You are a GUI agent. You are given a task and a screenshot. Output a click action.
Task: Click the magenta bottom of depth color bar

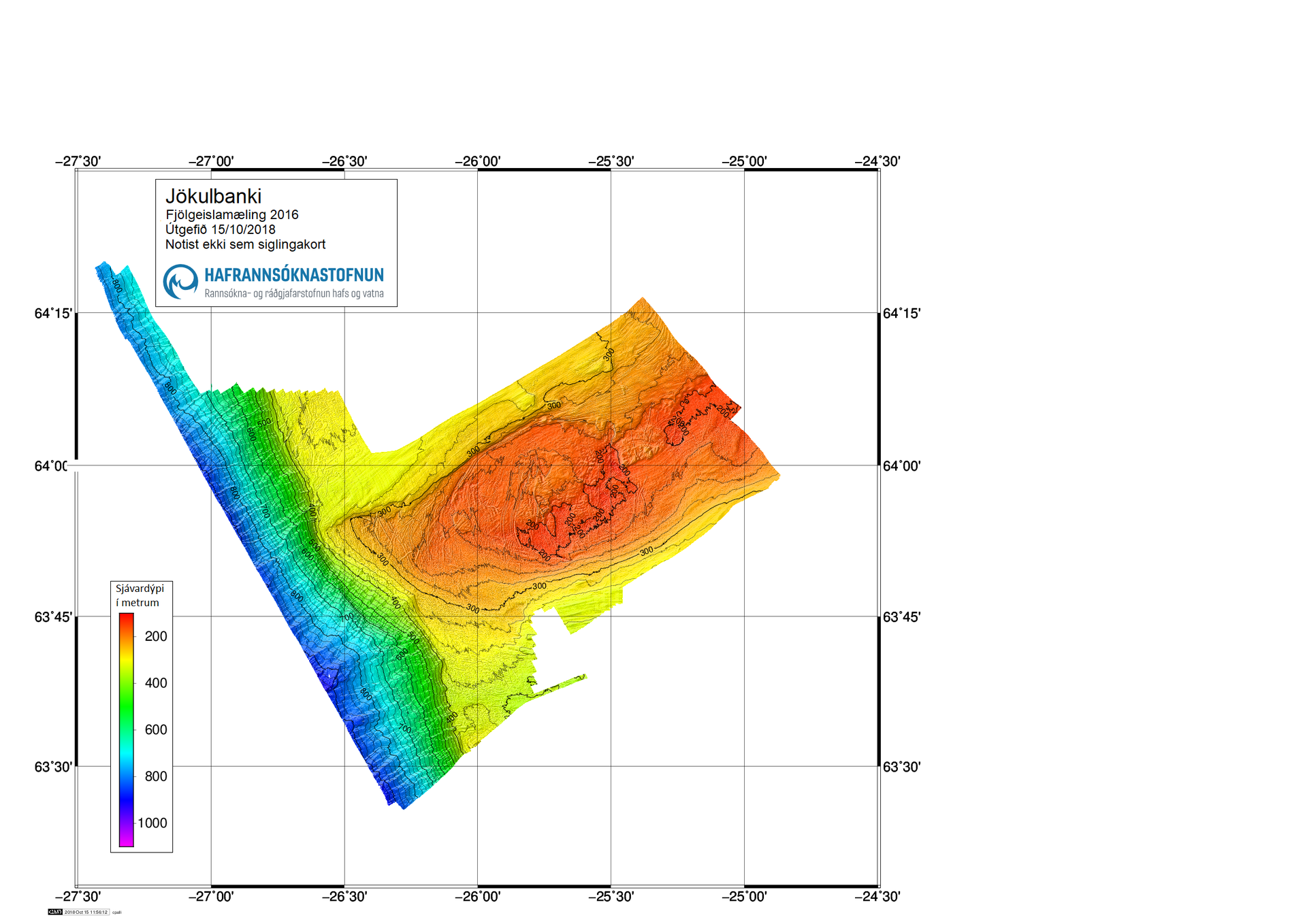click(x=126, y=841)
